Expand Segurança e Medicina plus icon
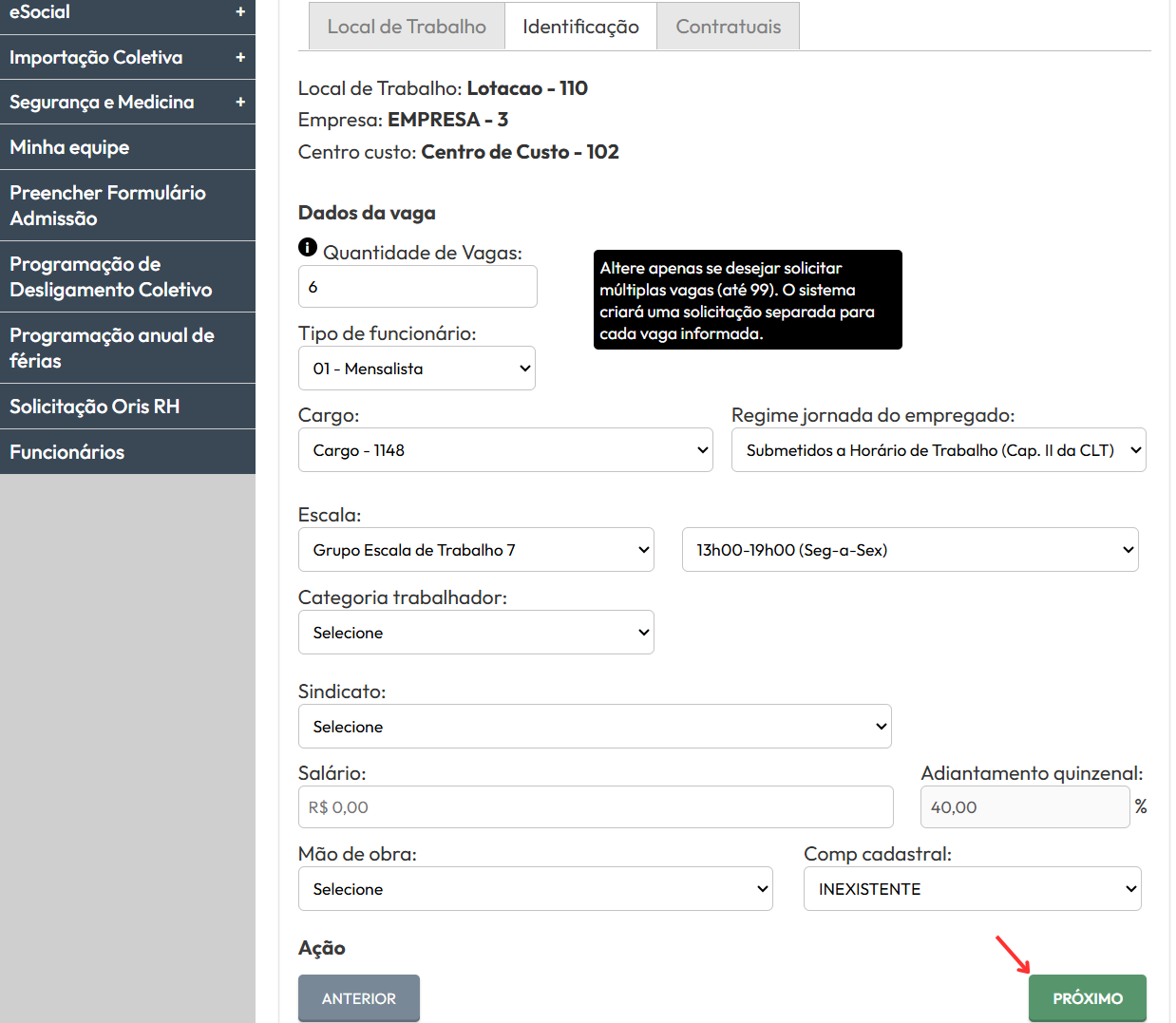 pos(240,102)
